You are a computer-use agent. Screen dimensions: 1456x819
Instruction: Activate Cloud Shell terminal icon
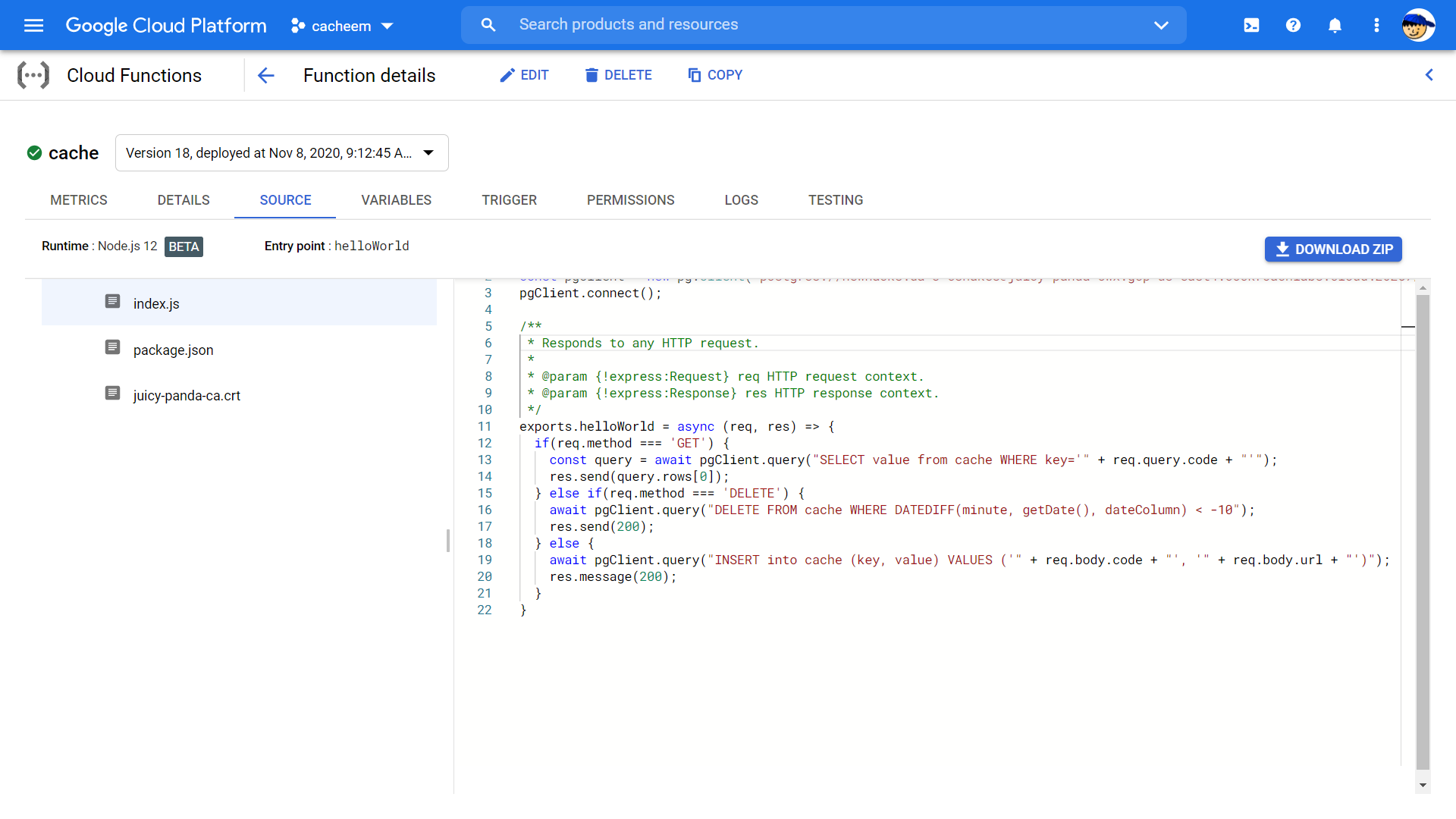1251,25
